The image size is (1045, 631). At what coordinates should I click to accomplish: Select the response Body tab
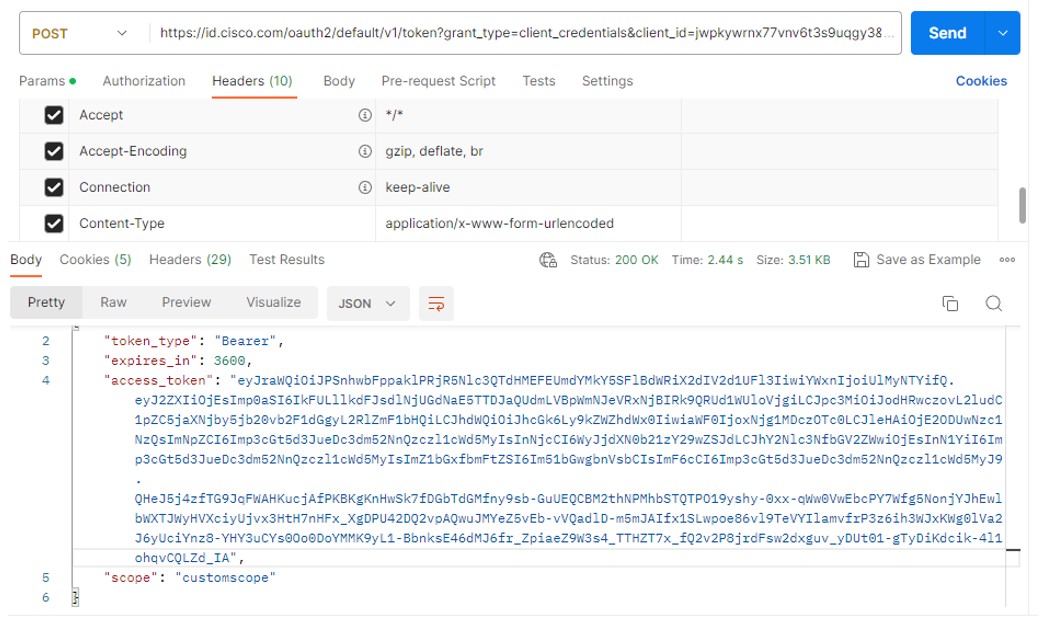26,260
